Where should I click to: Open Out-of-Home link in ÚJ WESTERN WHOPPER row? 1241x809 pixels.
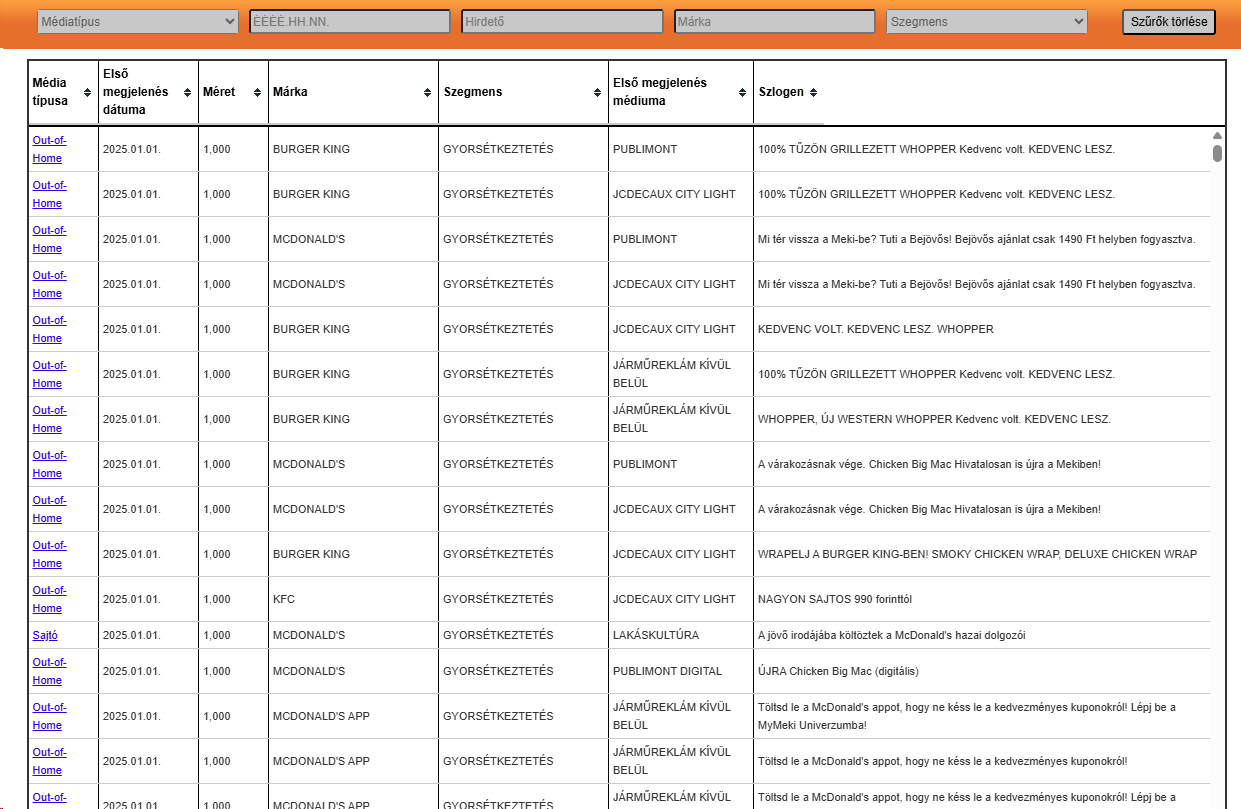pyautogui.click(x=49, y=419)
